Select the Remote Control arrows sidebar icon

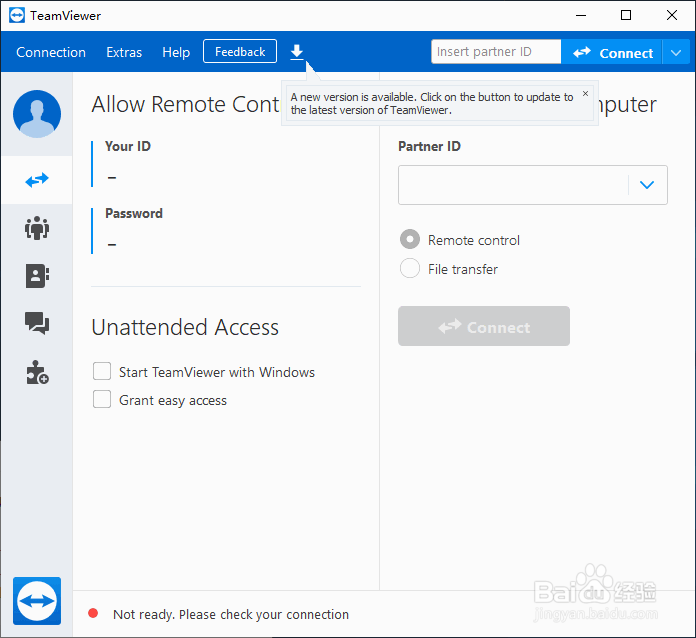[37, 180]
